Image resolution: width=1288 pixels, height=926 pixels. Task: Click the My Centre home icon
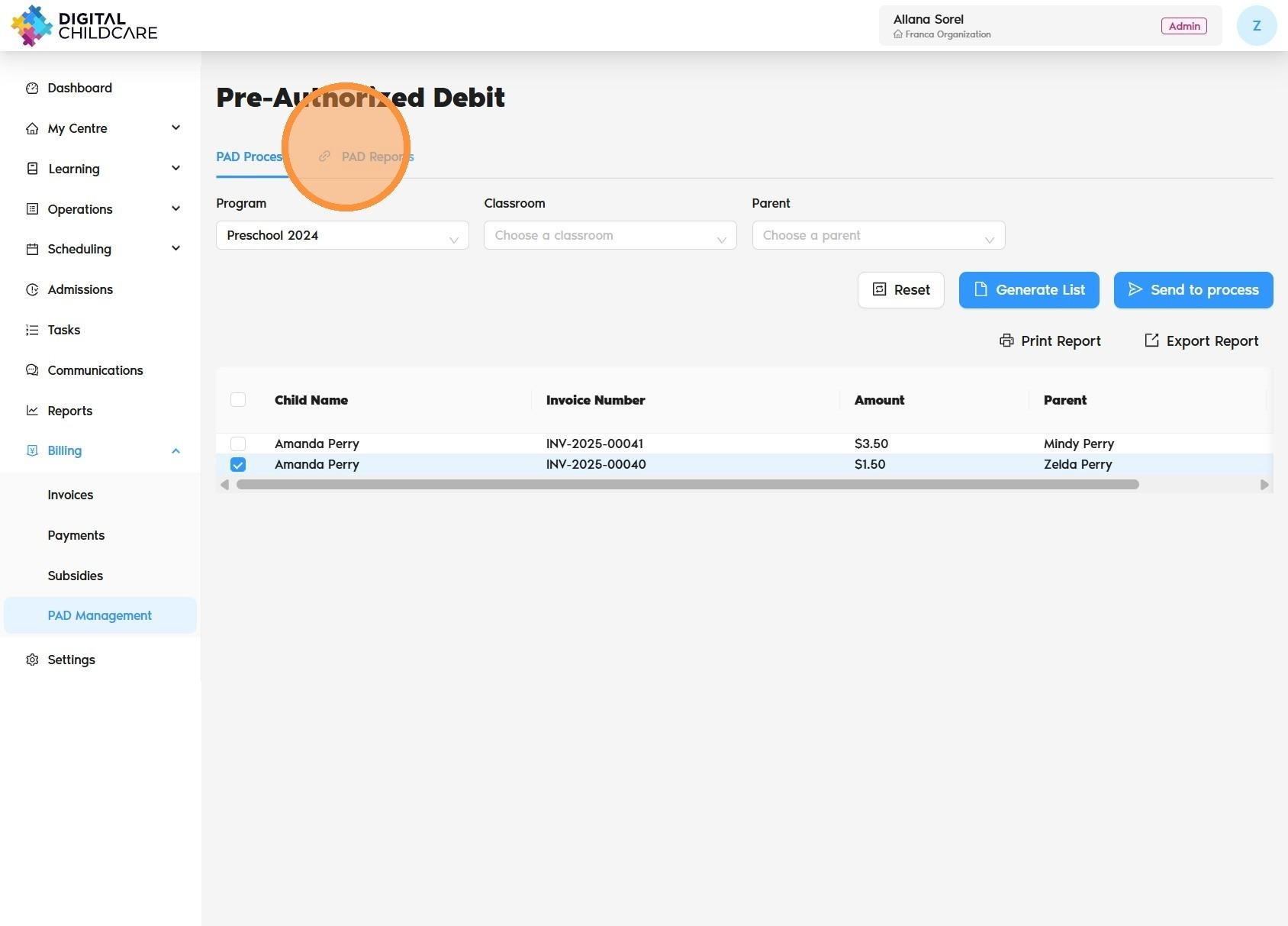pos(32,128)
